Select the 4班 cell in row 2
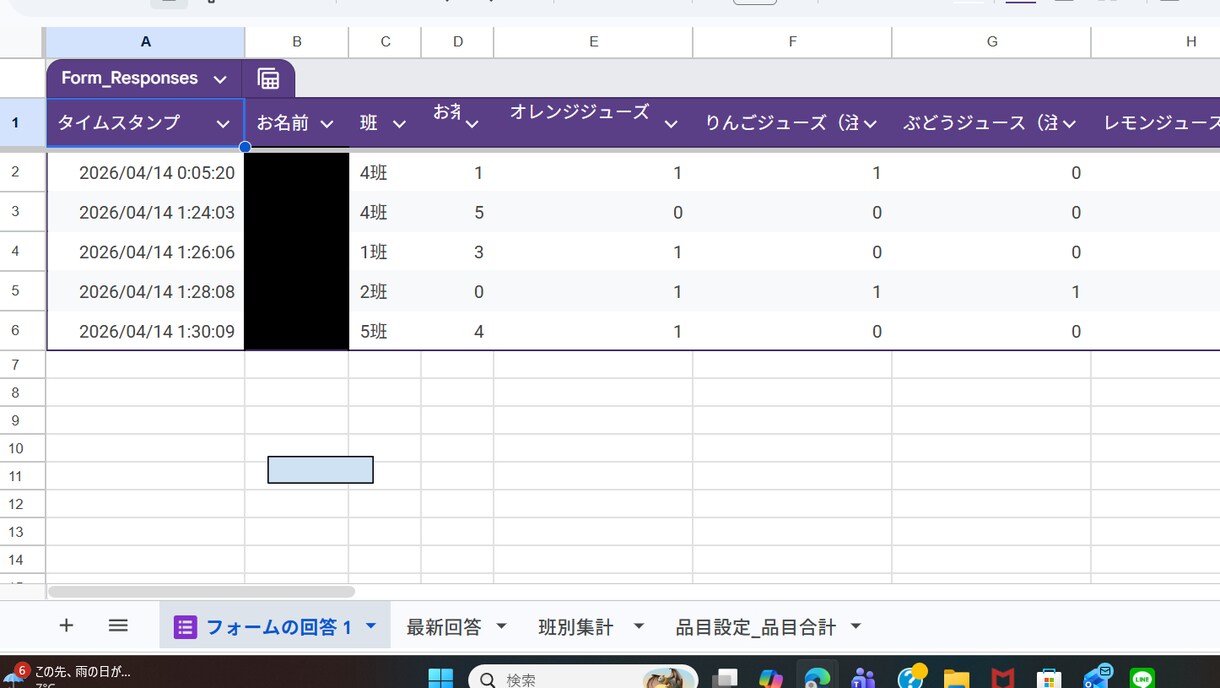The height and width of the screenshot is (688, 1220). [x=385, y=173]
